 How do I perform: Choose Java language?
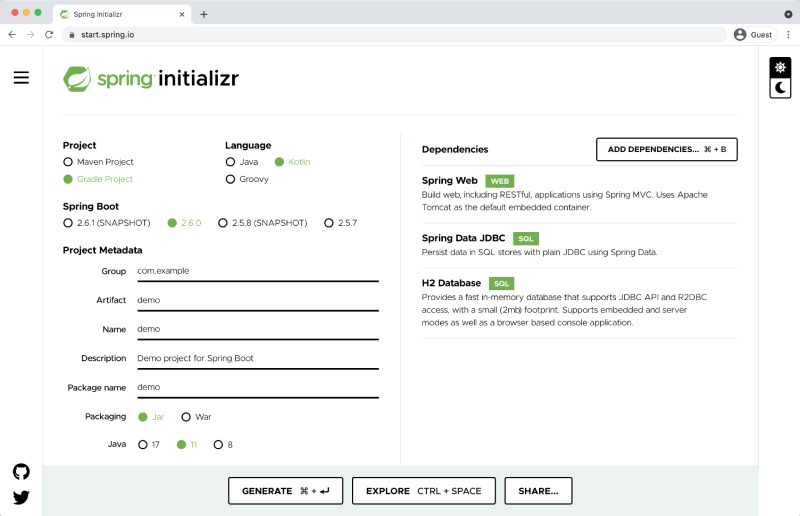point(242,162)
